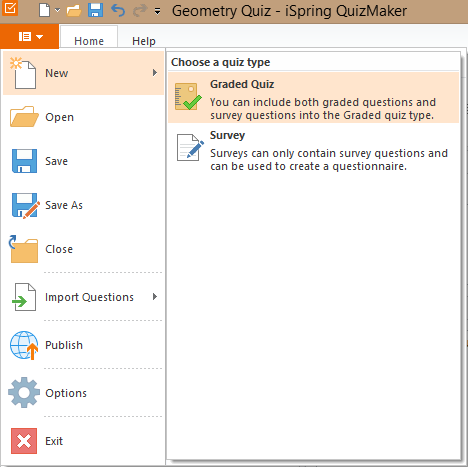Click the Import Questions page-arrow icon
The width and height of the screenshot is (468, 467).
tap(24, 297)
